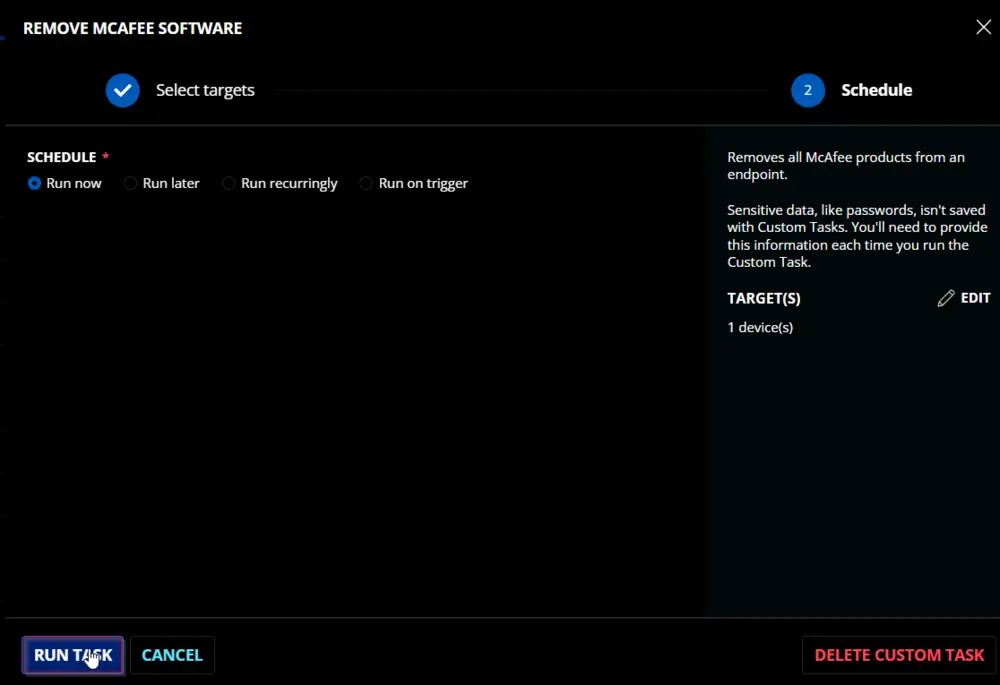Click the completed checkmark step icon
Screen dimensions: 1000x685
(x=122, y=91)
